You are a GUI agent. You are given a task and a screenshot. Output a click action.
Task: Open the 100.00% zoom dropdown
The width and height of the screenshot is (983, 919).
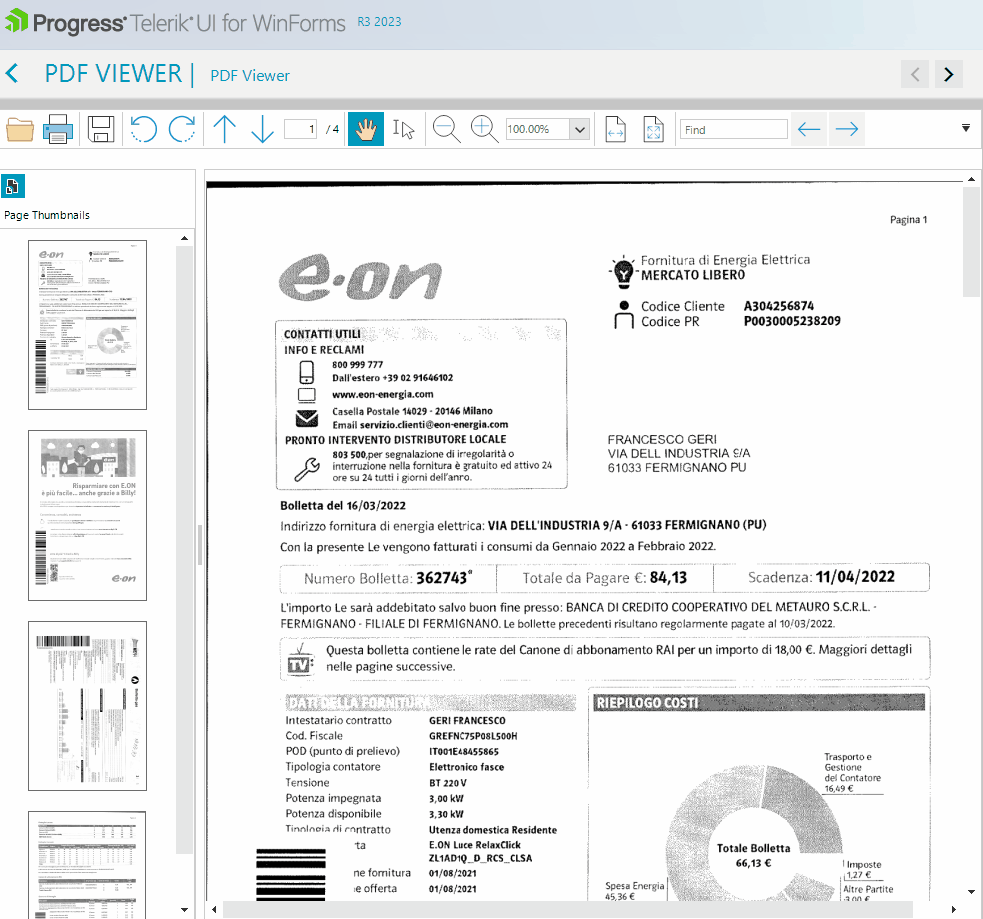pyautogui.click(x=579, y=130)
